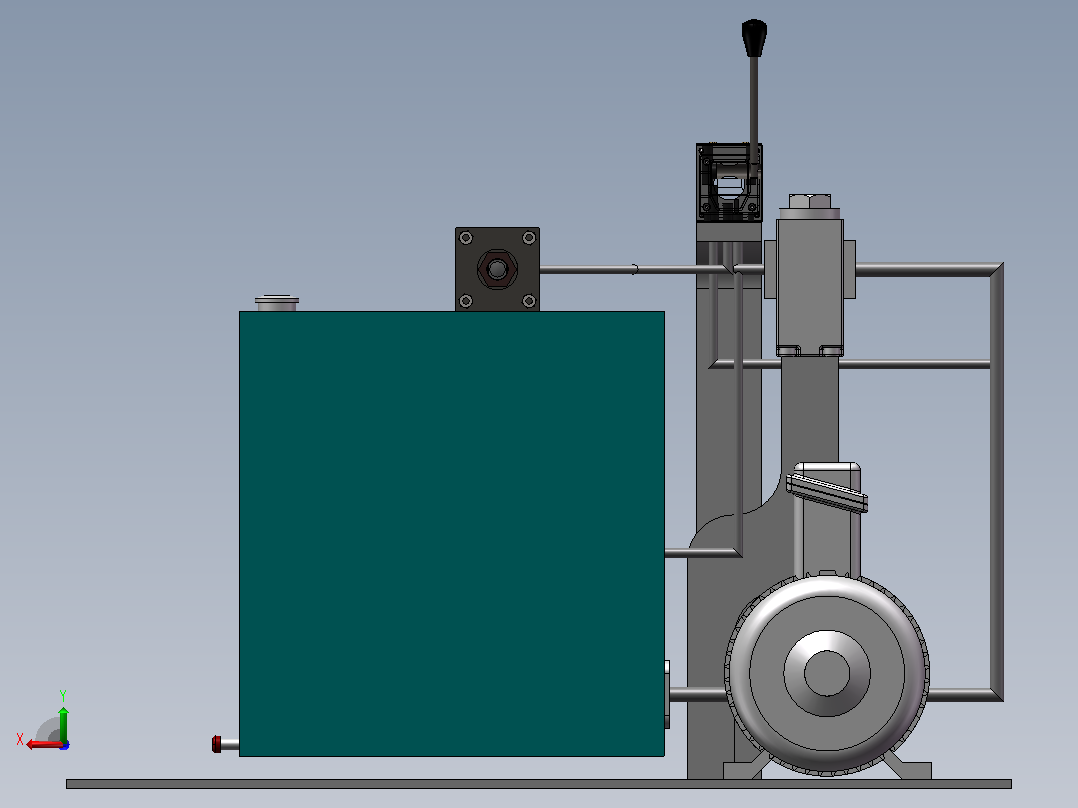Image resolution: width=1078 pixels, height=808 pixels.
Task: Select the teal oil tank body
Action: [x=452, y=534]
